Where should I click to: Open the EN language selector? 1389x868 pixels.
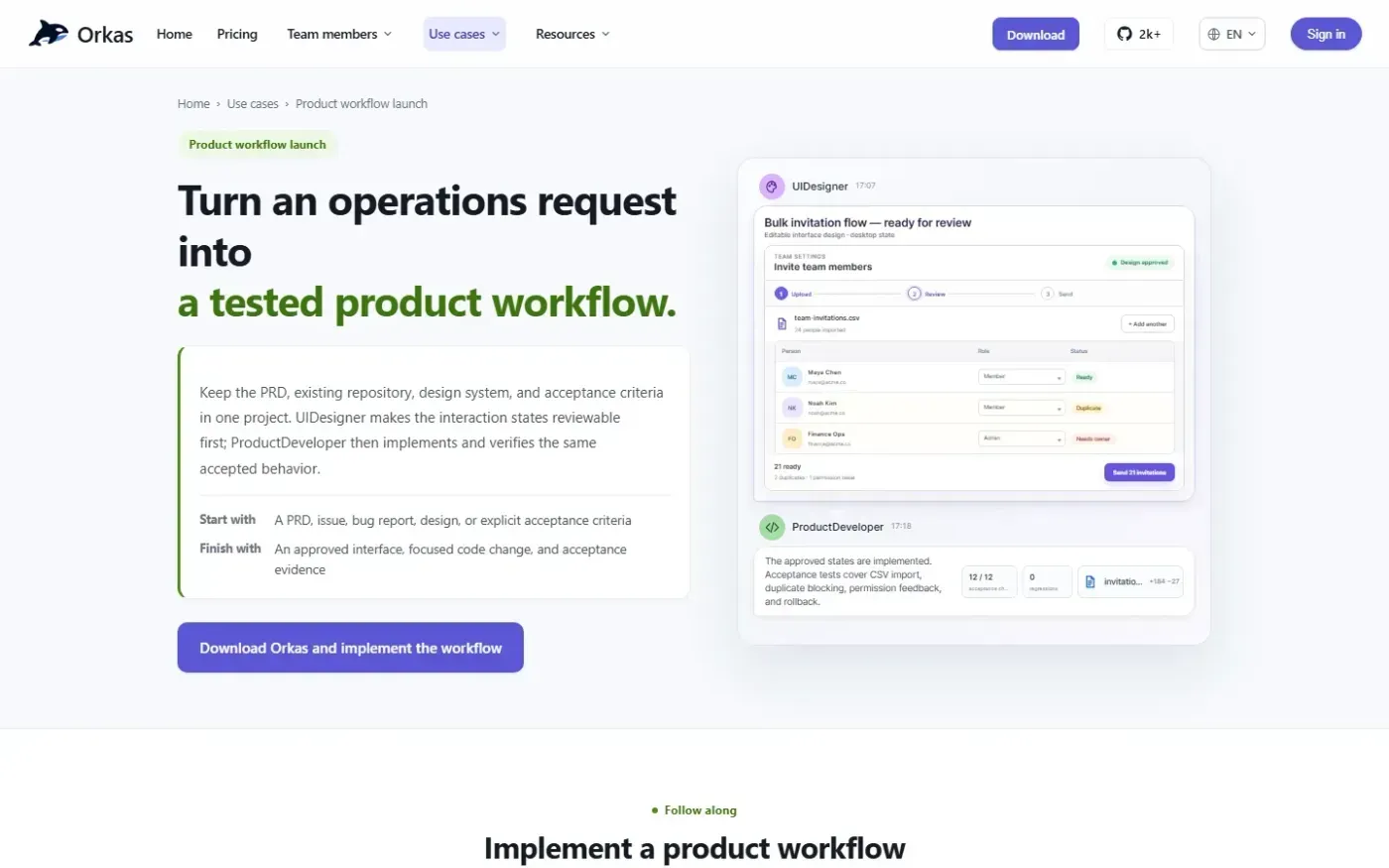coord(1231,34)
